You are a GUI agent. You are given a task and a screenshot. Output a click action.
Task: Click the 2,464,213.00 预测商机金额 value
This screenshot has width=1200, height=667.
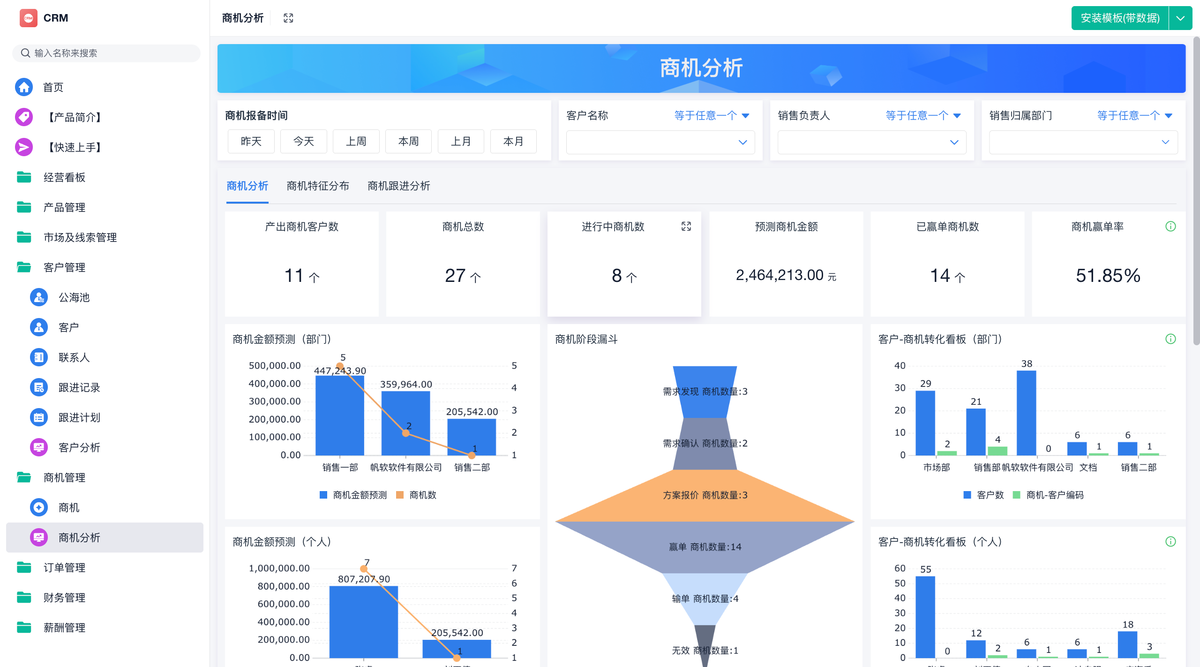[x=780, y=275]
